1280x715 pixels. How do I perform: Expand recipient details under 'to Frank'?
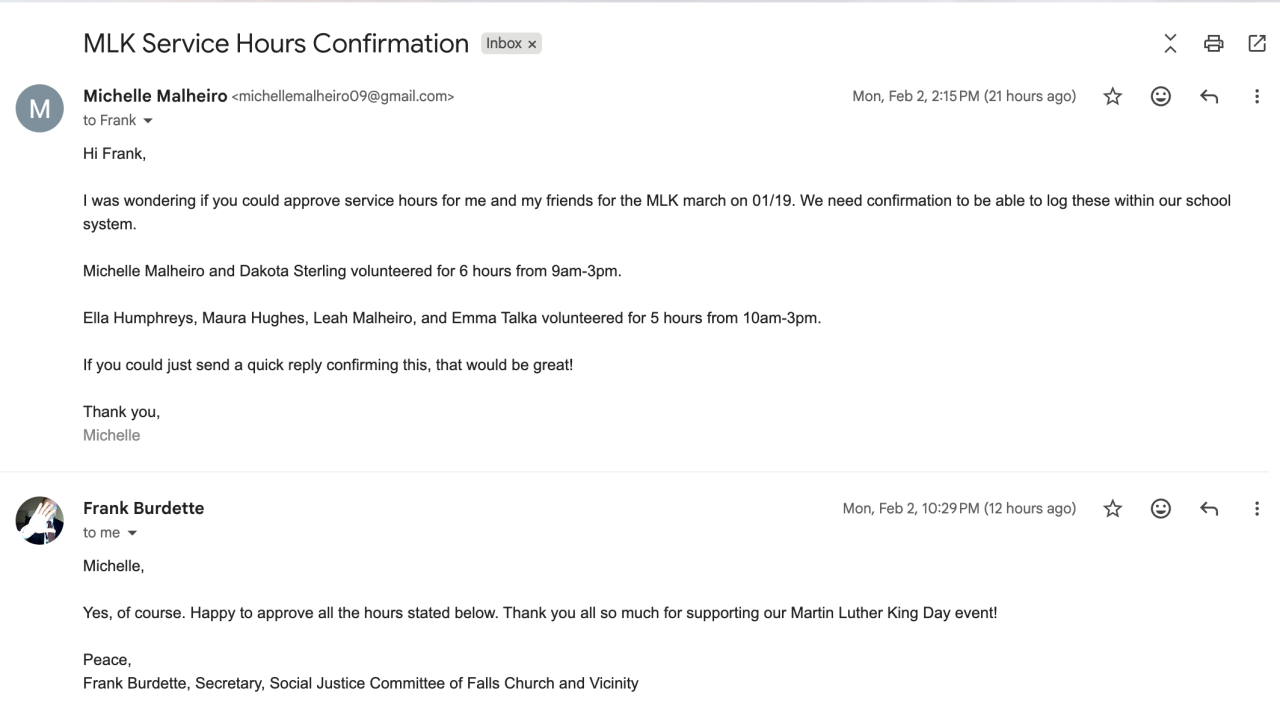148,121
